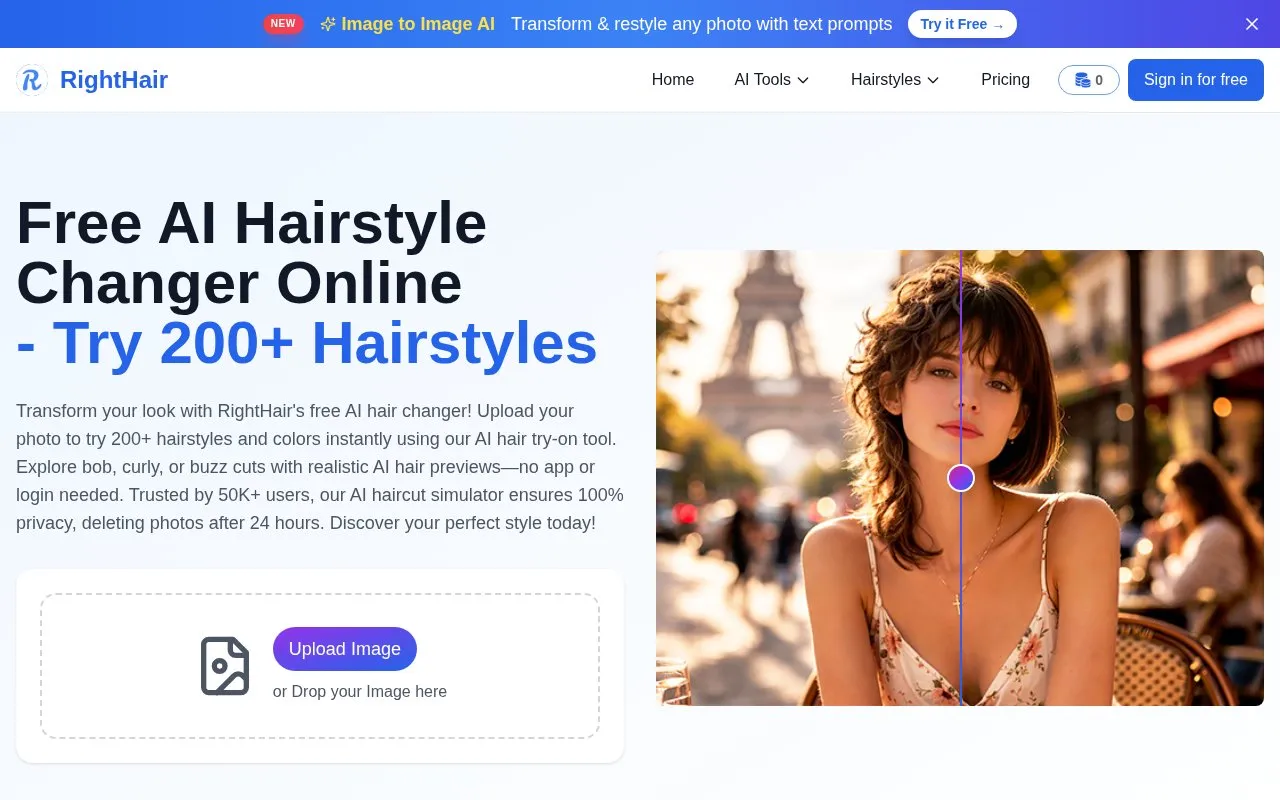
Task: Click the Image to Image AI banner text
Action: pos(418,24)
